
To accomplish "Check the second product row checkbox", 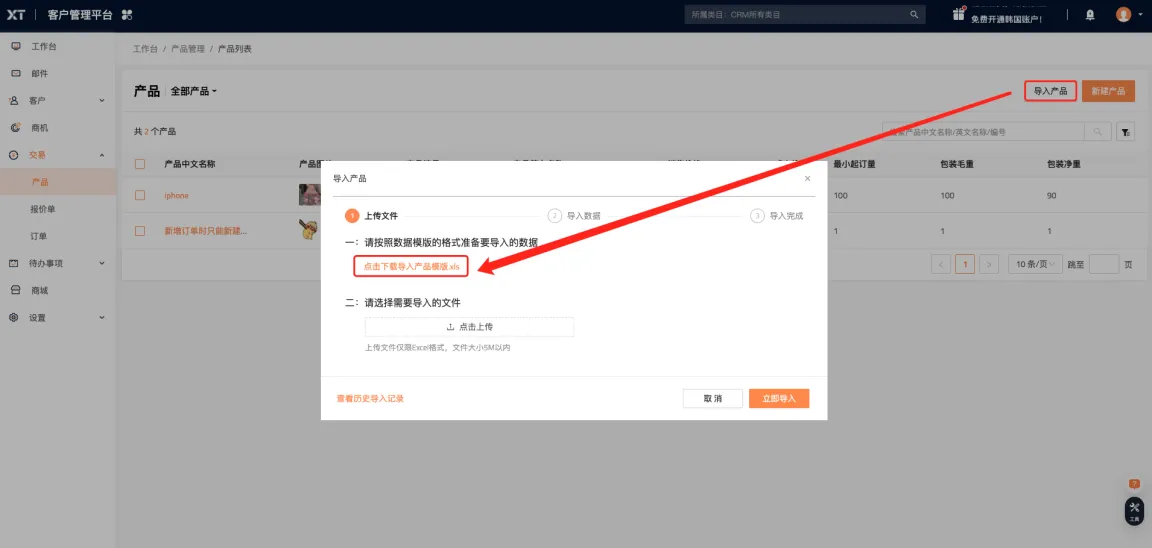I will (140, 231).
